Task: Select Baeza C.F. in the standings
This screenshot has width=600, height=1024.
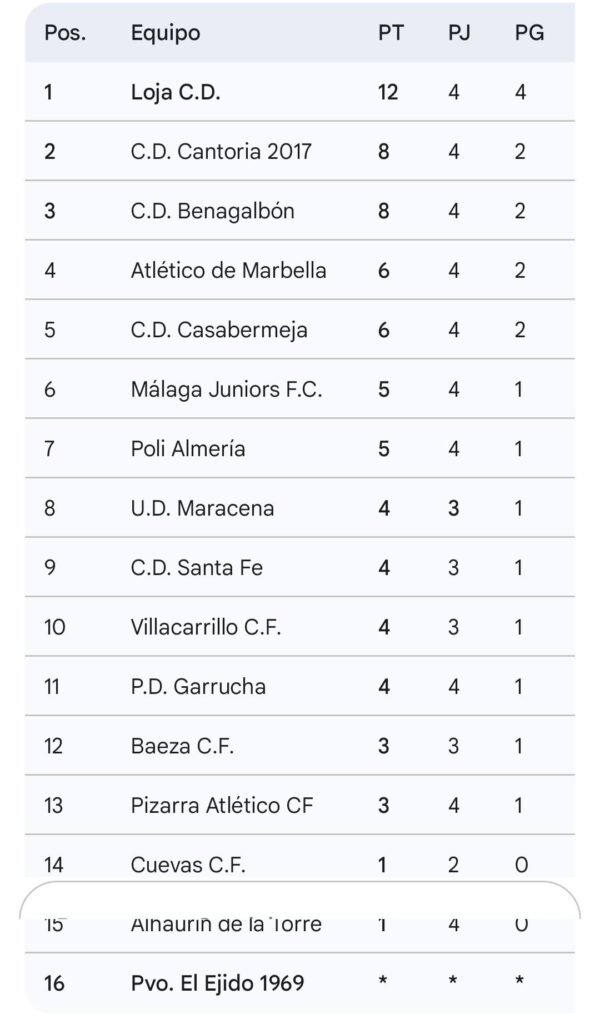Action: [182, 746]
